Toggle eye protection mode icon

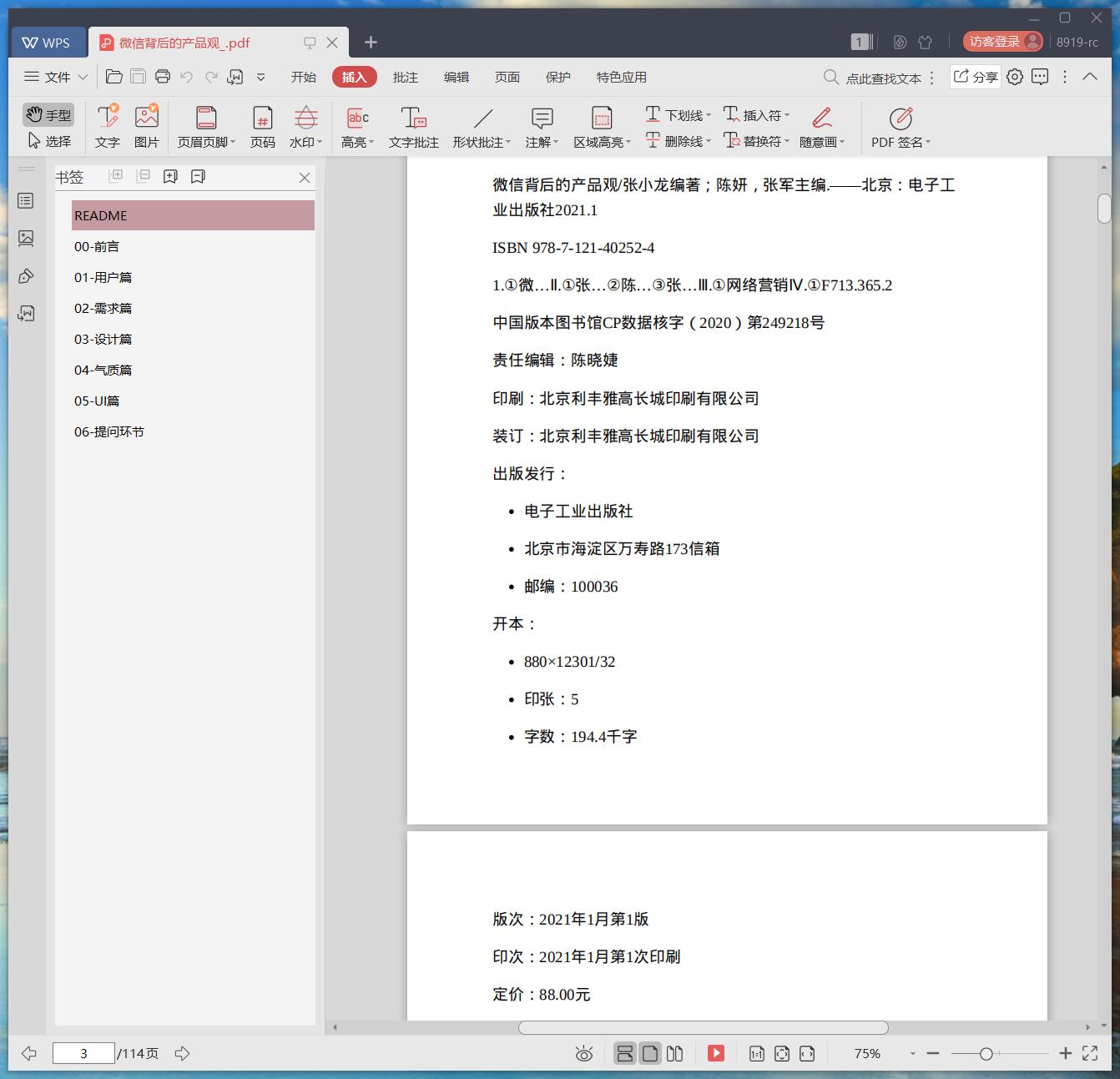[x=584, y=1054]
